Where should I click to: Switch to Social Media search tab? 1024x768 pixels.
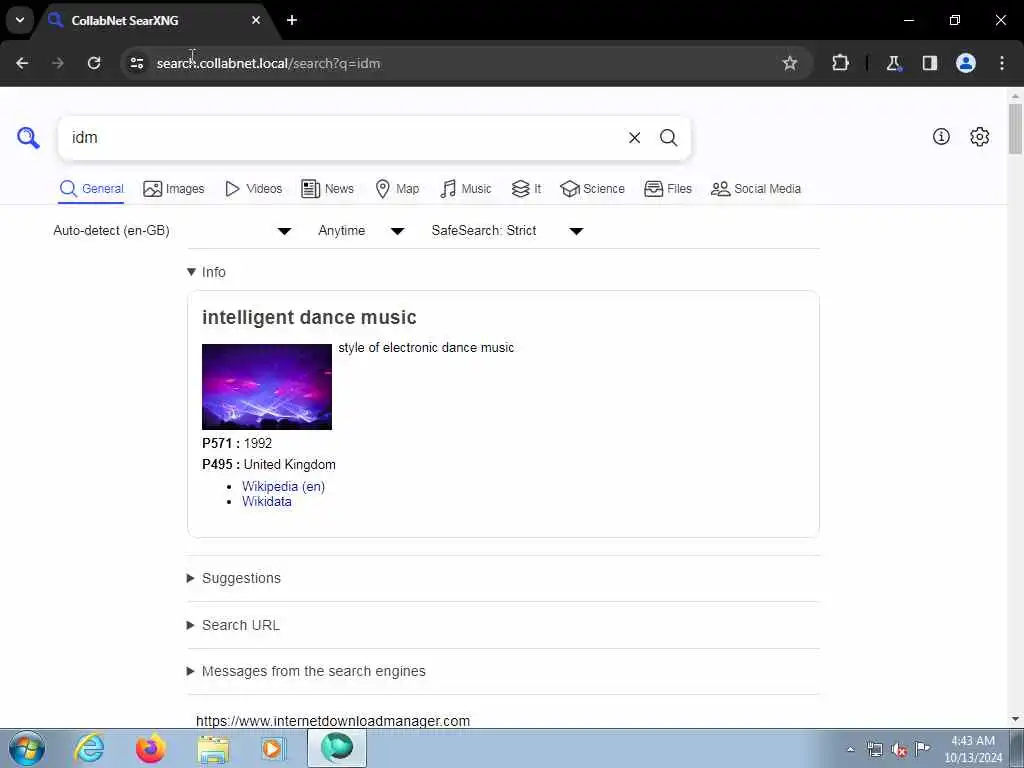[756, 189]
